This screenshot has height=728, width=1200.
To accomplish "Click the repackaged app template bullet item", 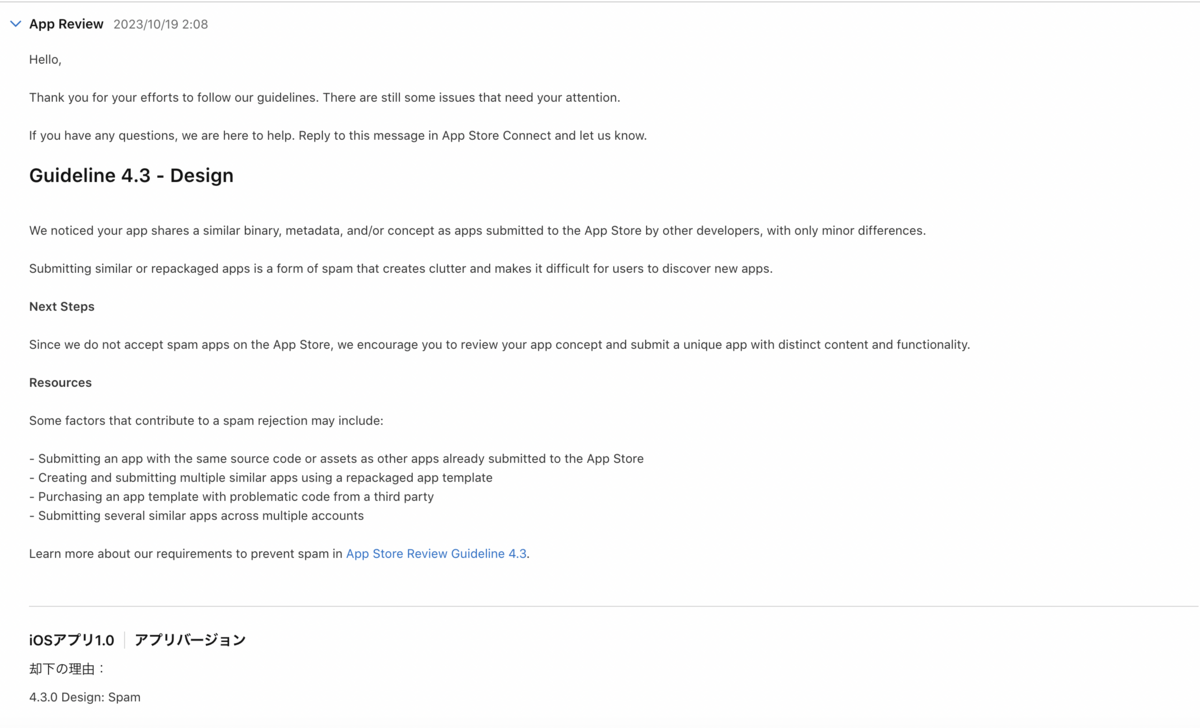I will [x=261, y=477].
